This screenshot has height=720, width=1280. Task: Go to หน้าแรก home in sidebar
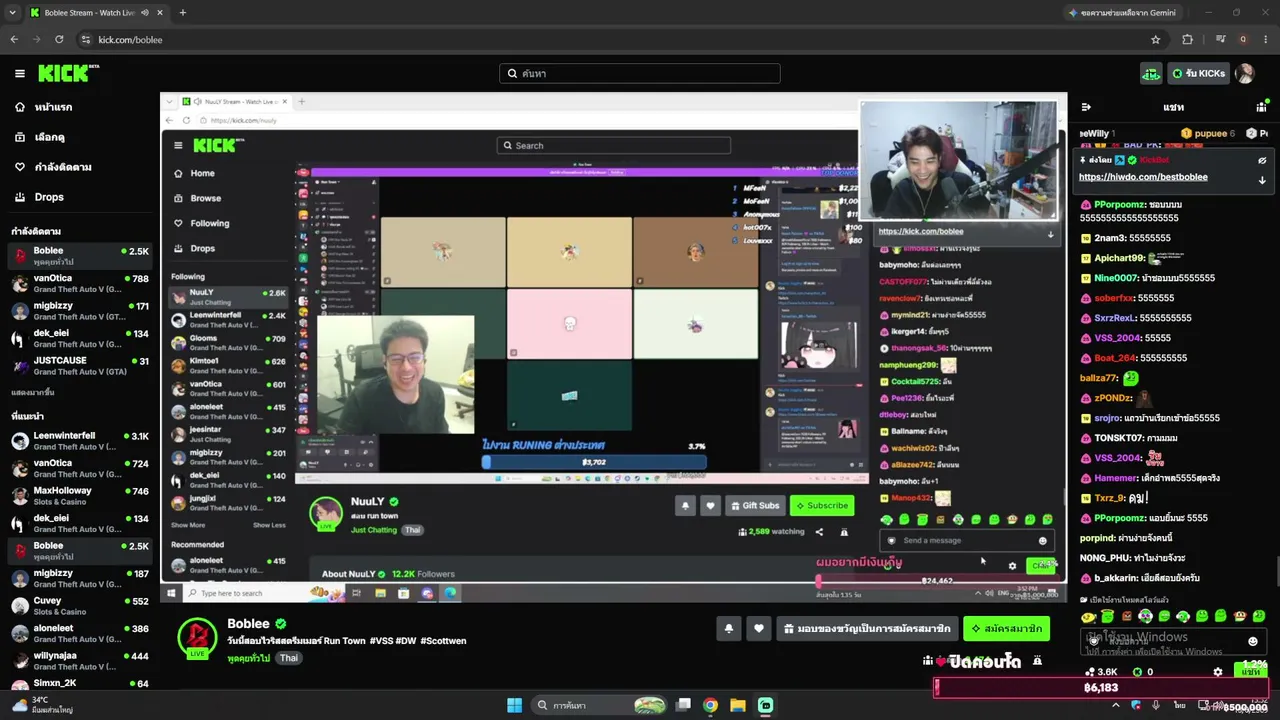(x=80, y=107)
